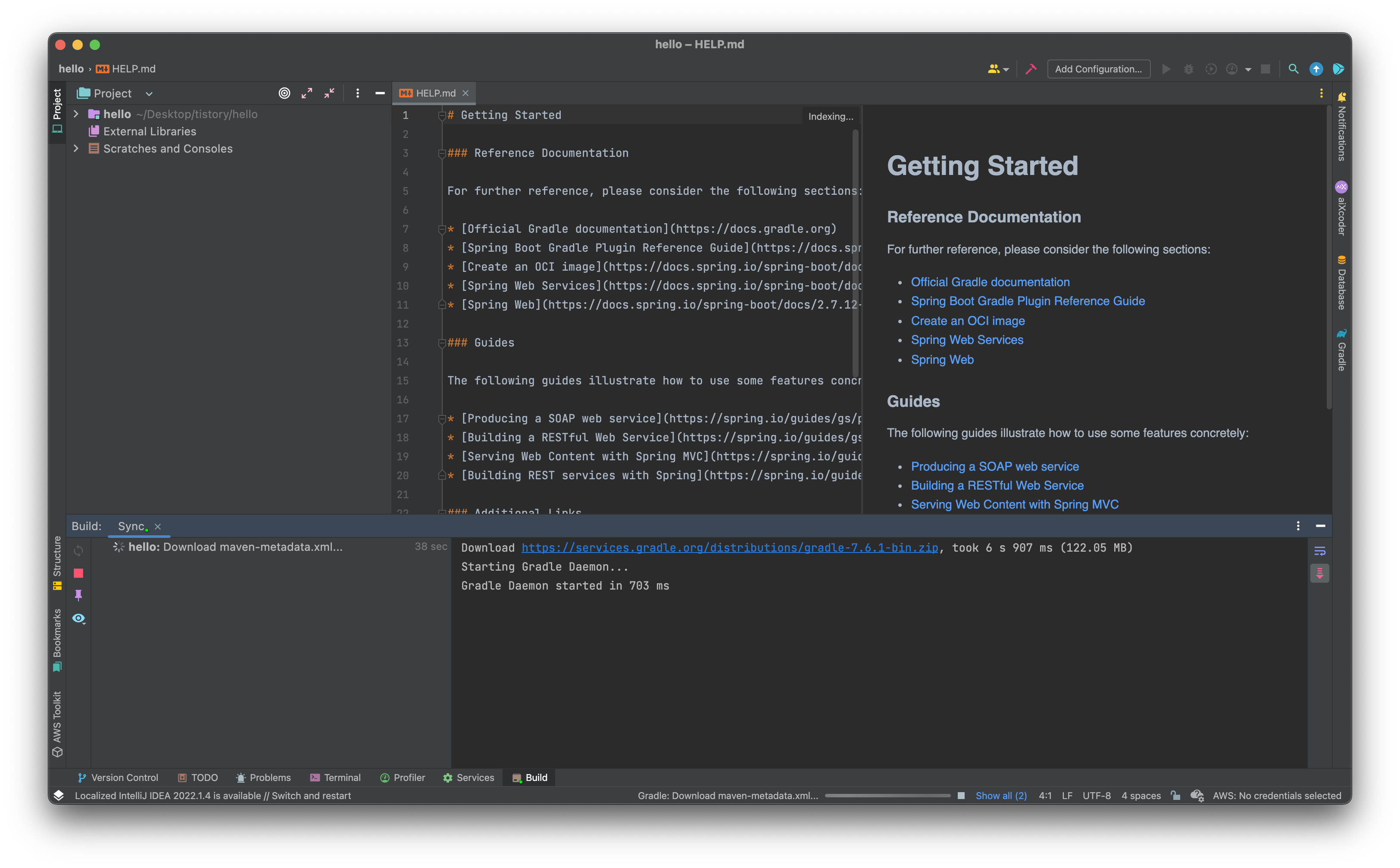Fold the Getting Started heading at line 1
The image size is (1400, 868).
[441, 116]
